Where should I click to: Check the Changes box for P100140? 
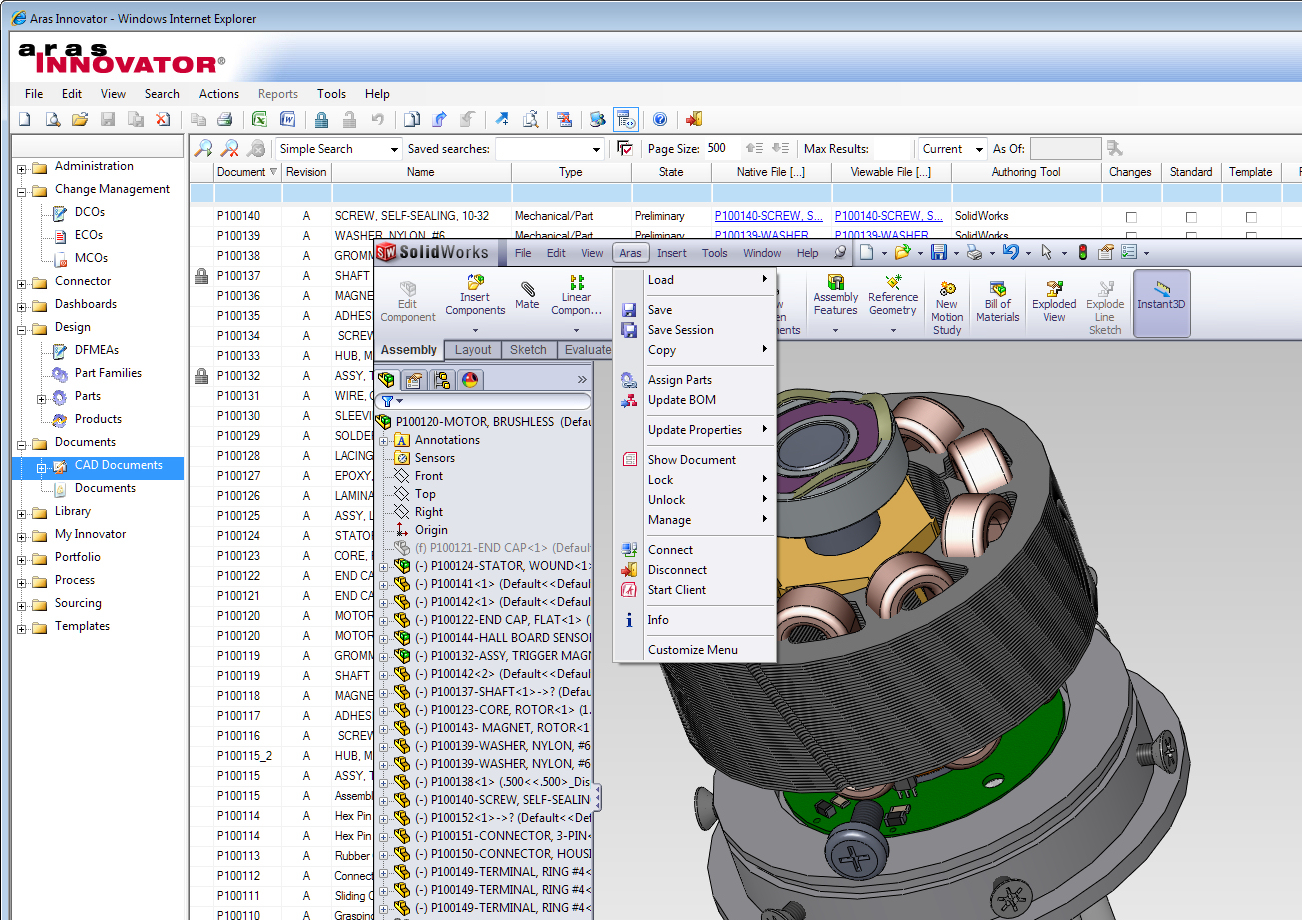(1131, 217)
